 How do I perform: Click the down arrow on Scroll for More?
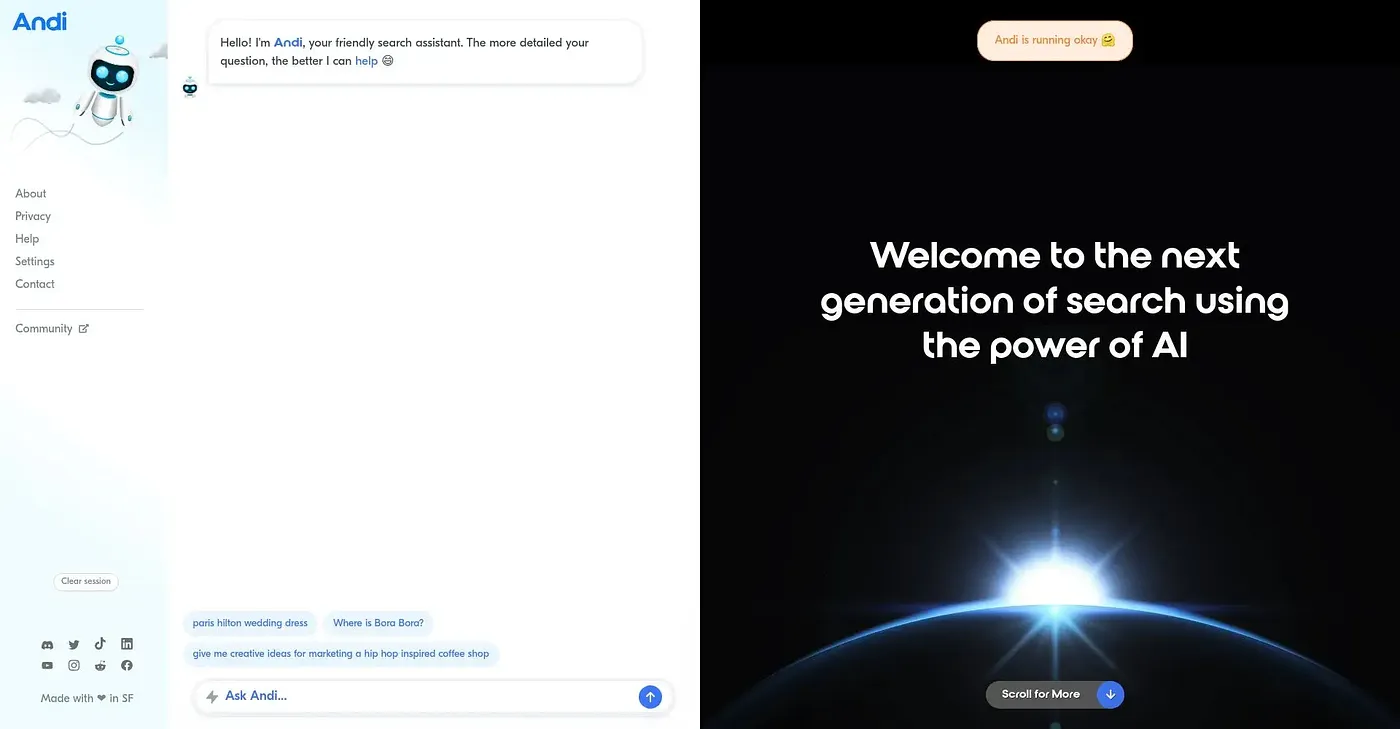coord(1110,694)
